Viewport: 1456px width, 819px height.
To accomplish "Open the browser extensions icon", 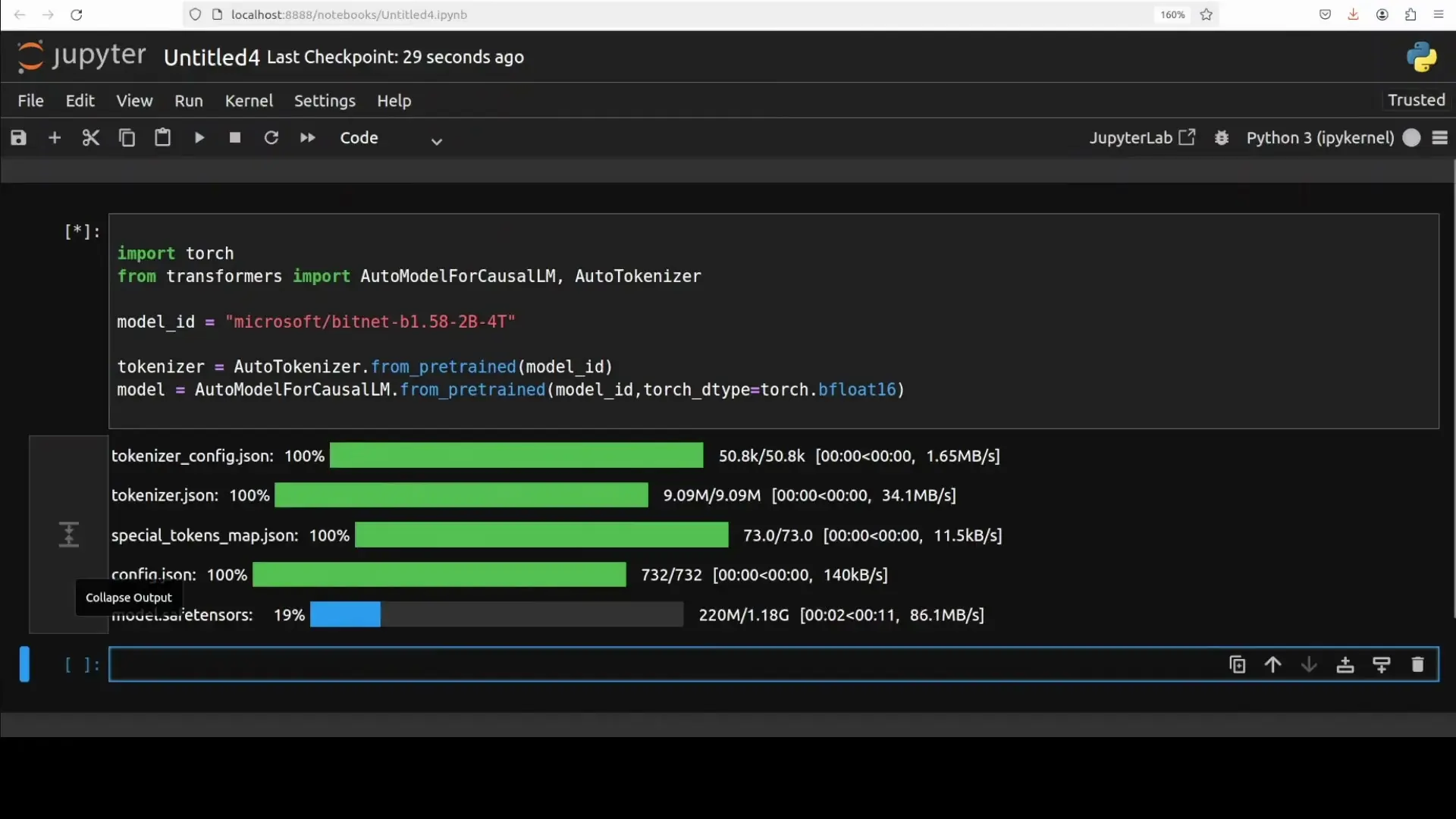I will (1410, 14).
